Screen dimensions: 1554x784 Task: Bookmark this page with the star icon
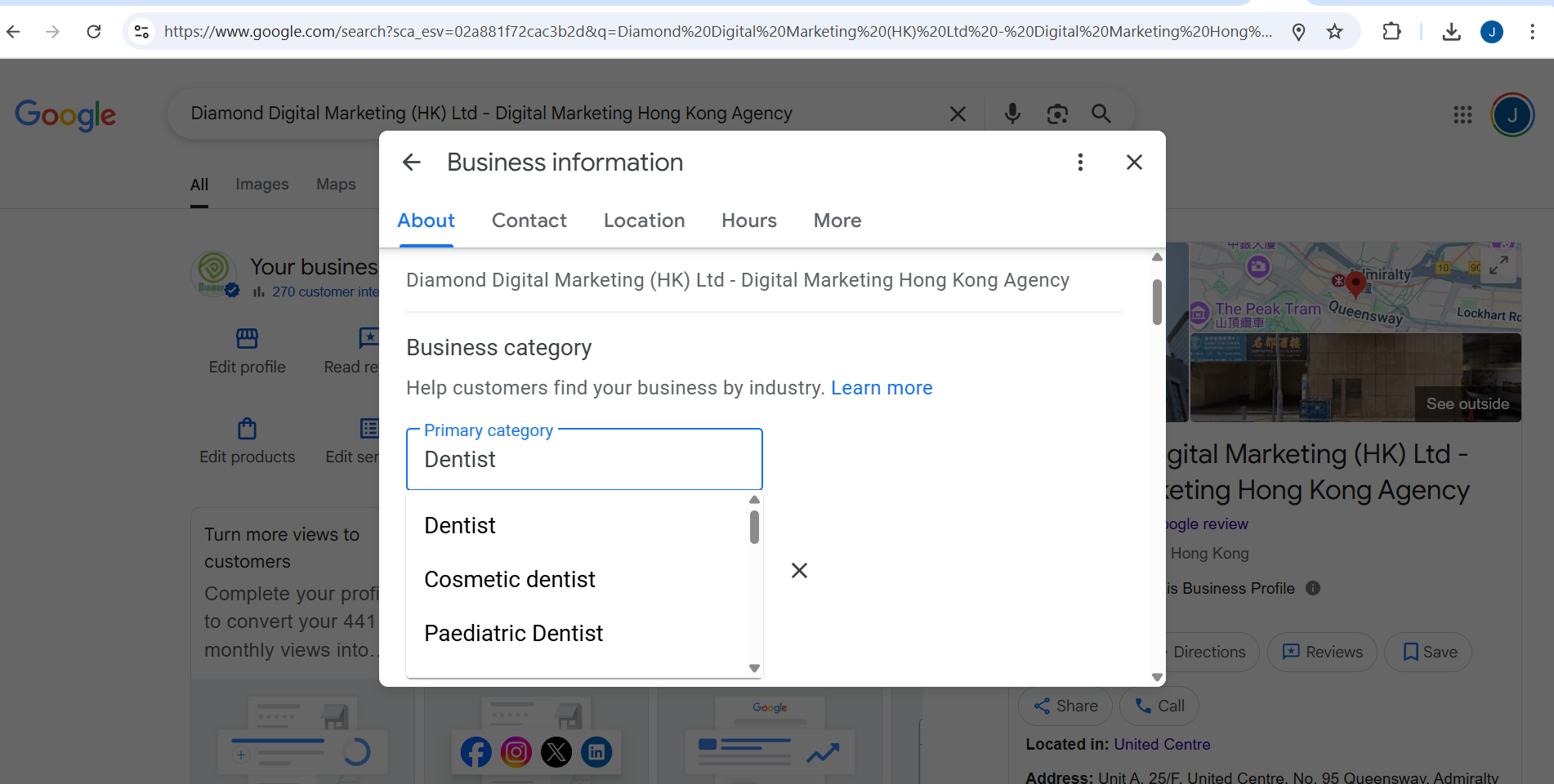1335,32
